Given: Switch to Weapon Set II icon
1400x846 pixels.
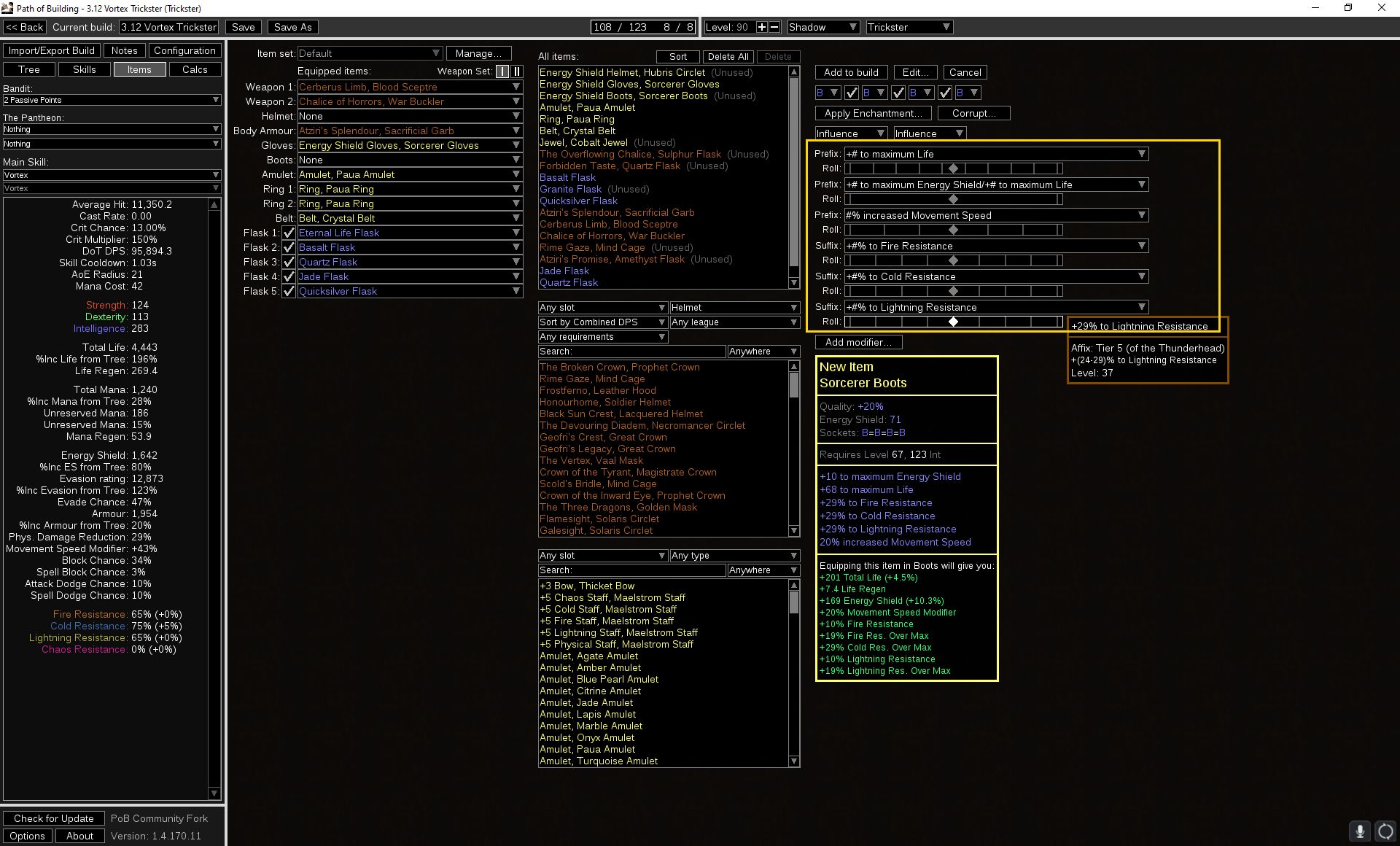Looking at the screenshot, I should (x=517, y=71).
